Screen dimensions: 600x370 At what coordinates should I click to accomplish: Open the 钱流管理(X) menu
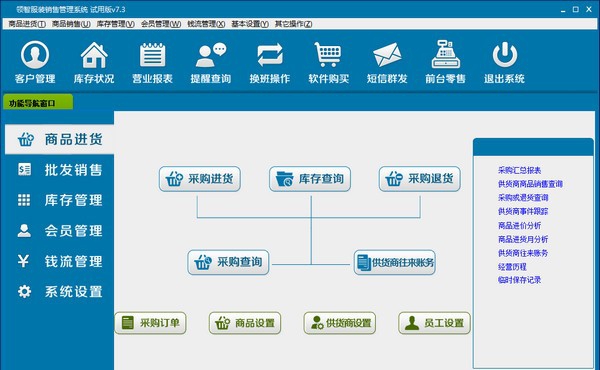tap(206, 24)
